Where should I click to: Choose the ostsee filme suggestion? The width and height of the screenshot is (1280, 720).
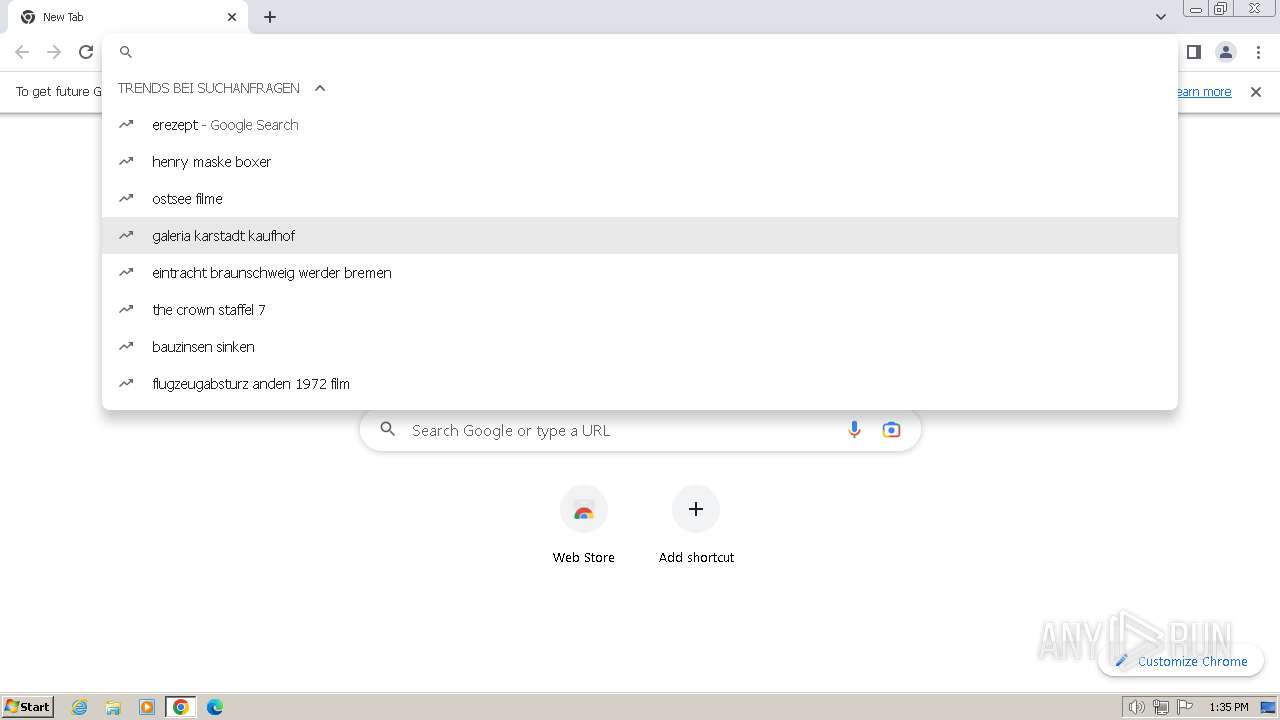point(640,199)
